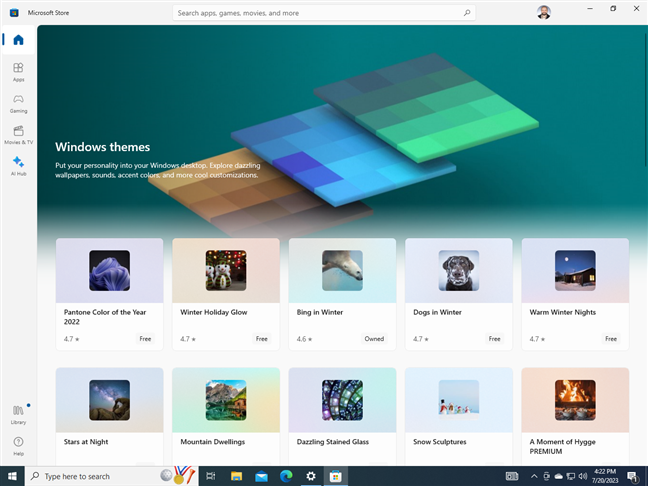Open the user profile avatar
Screen dimensions: 648x486
pos(543,13)
